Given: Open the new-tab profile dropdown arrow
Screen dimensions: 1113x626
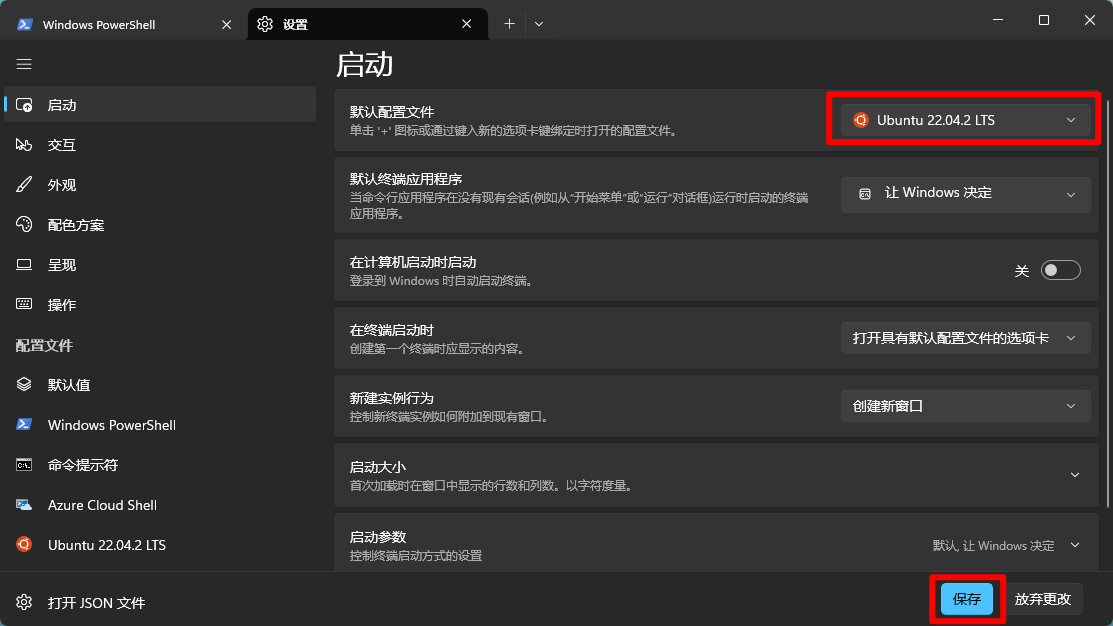Looking at the screenshot, I should [539, 24].
